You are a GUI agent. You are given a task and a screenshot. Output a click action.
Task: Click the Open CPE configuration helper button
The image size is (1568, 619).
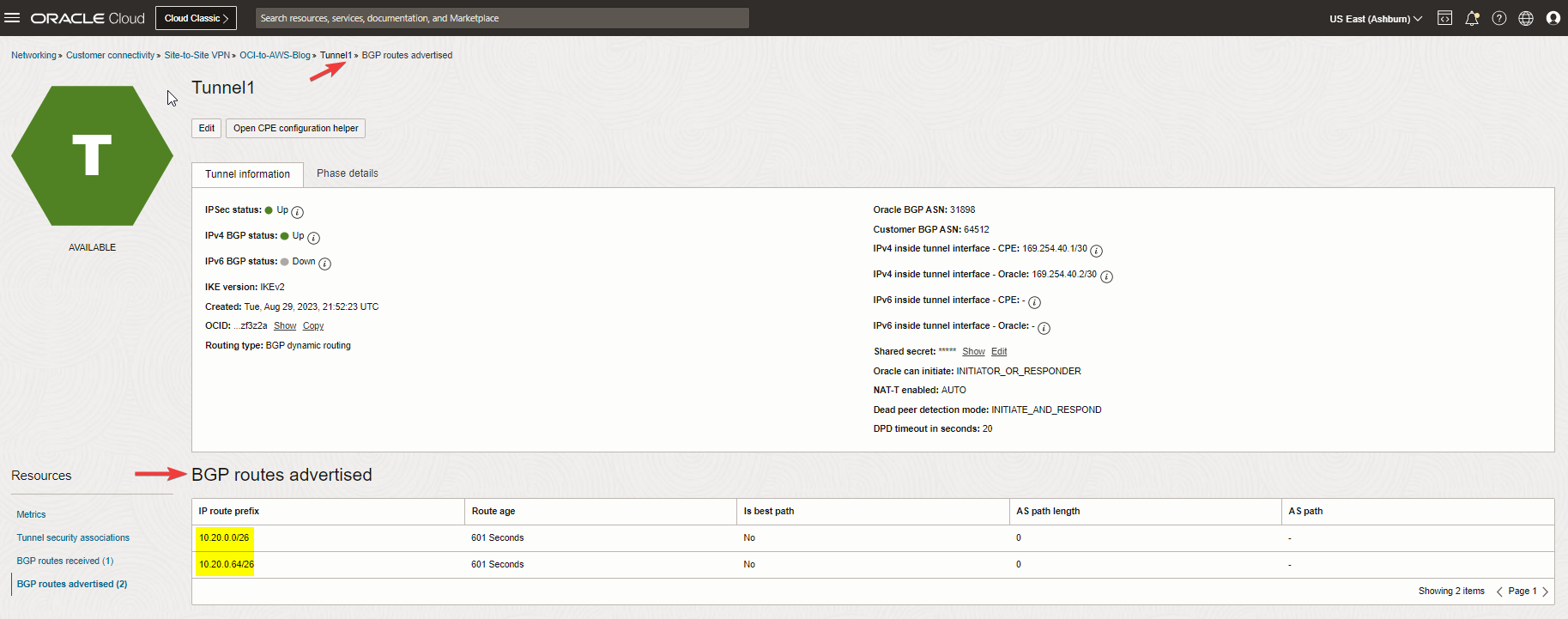click(x=295, y=128)
